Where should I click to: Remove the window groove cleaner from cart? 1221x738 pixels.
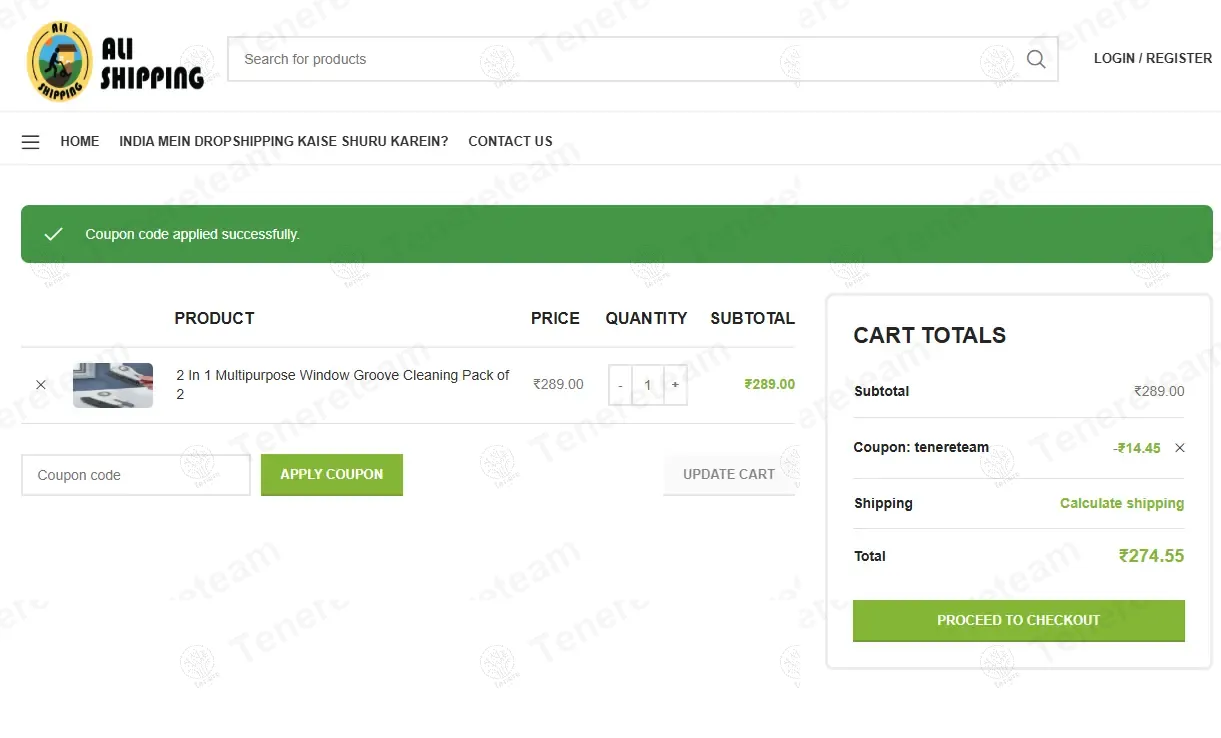pos(41,385)
